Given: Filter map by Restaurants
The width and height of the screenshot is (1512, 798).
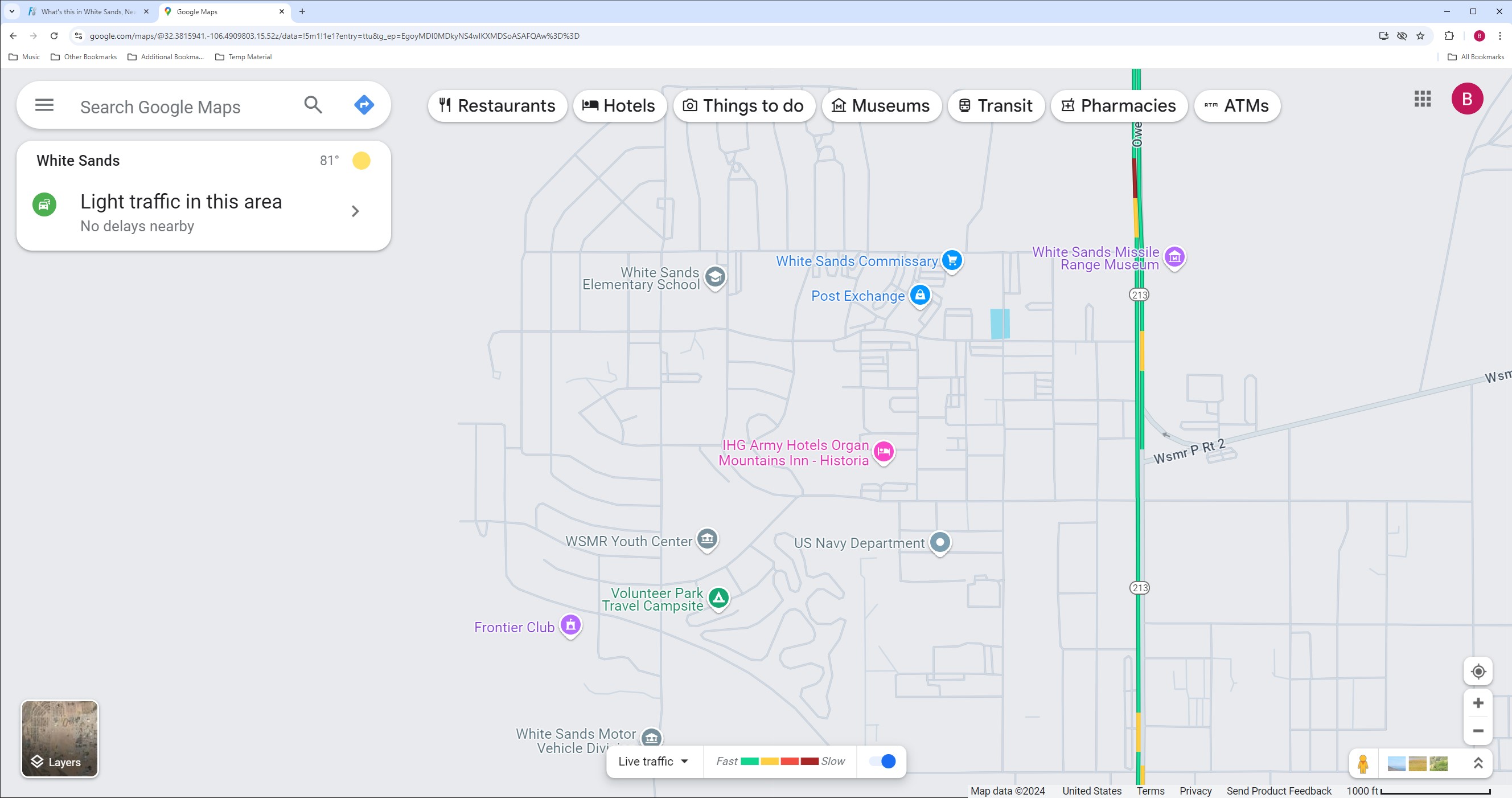Looking at the screenshot, I should pos(497,106).
